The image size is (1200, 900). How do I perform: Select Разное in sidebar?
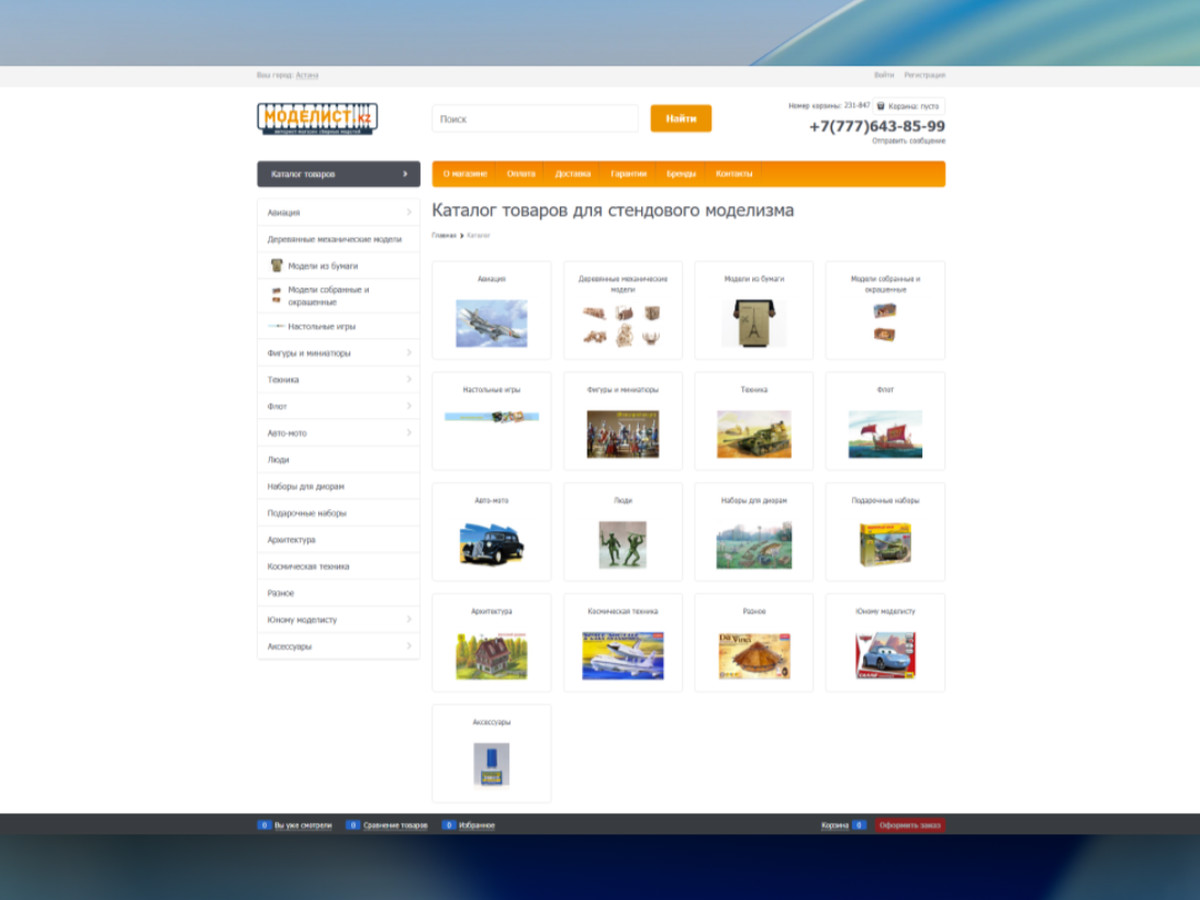click(x=338, y=593)
